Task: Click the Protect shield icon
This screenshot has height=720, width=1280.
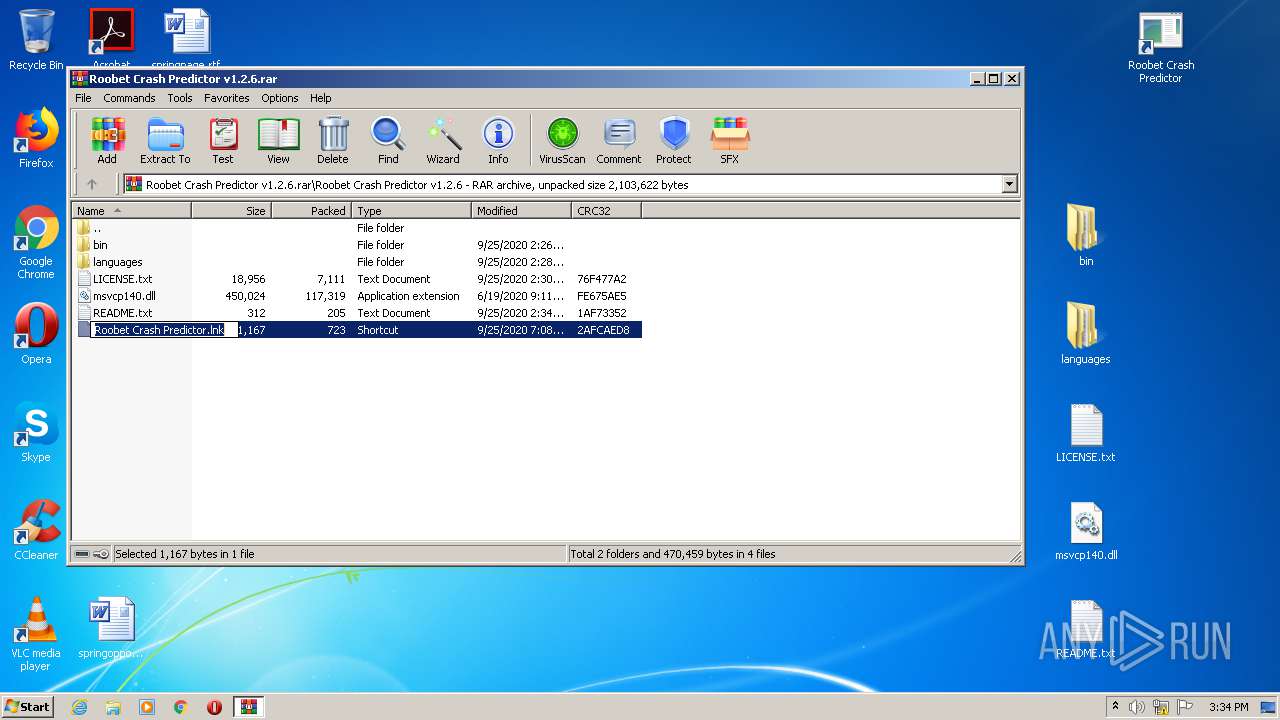Action: (674, 141)
